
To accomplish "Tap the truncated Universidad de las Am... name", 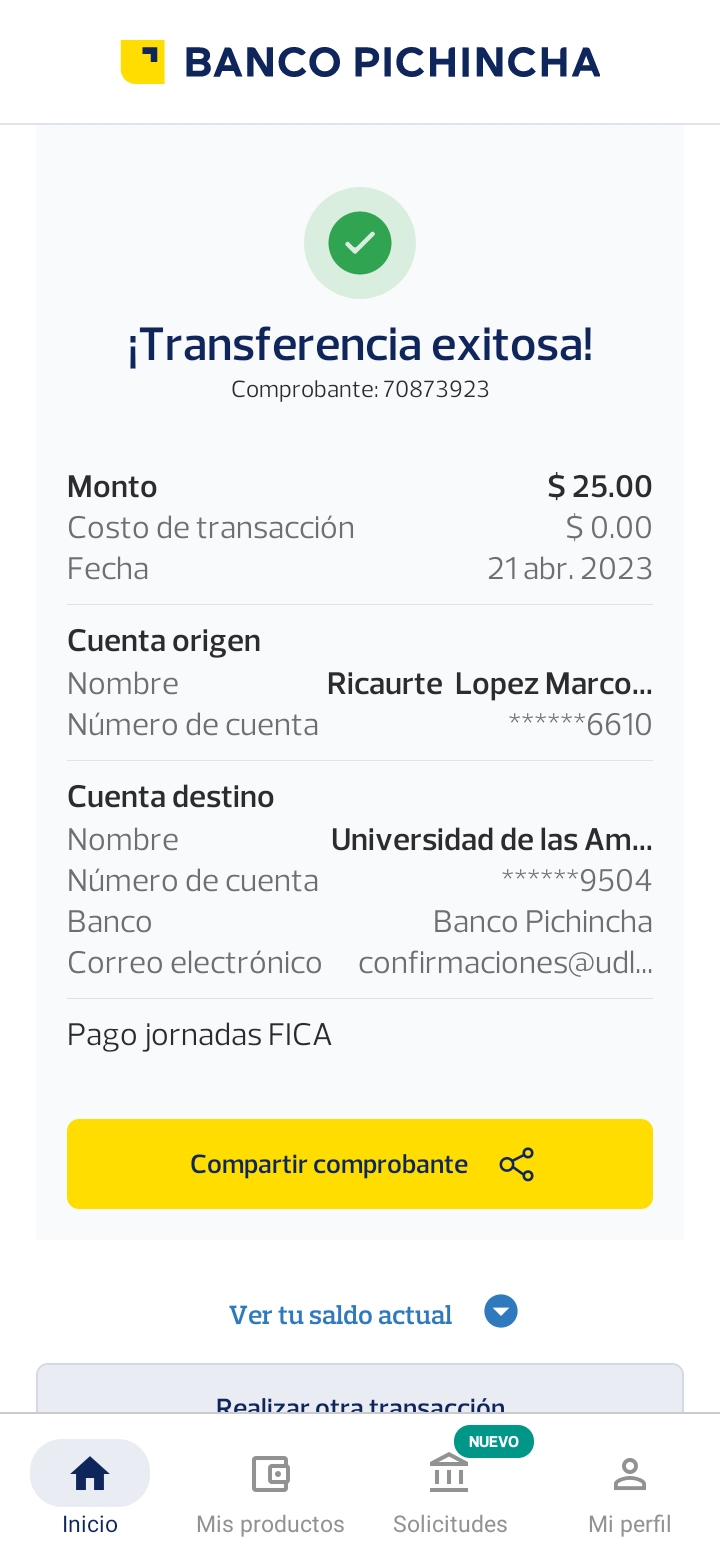I will (491, 839).
